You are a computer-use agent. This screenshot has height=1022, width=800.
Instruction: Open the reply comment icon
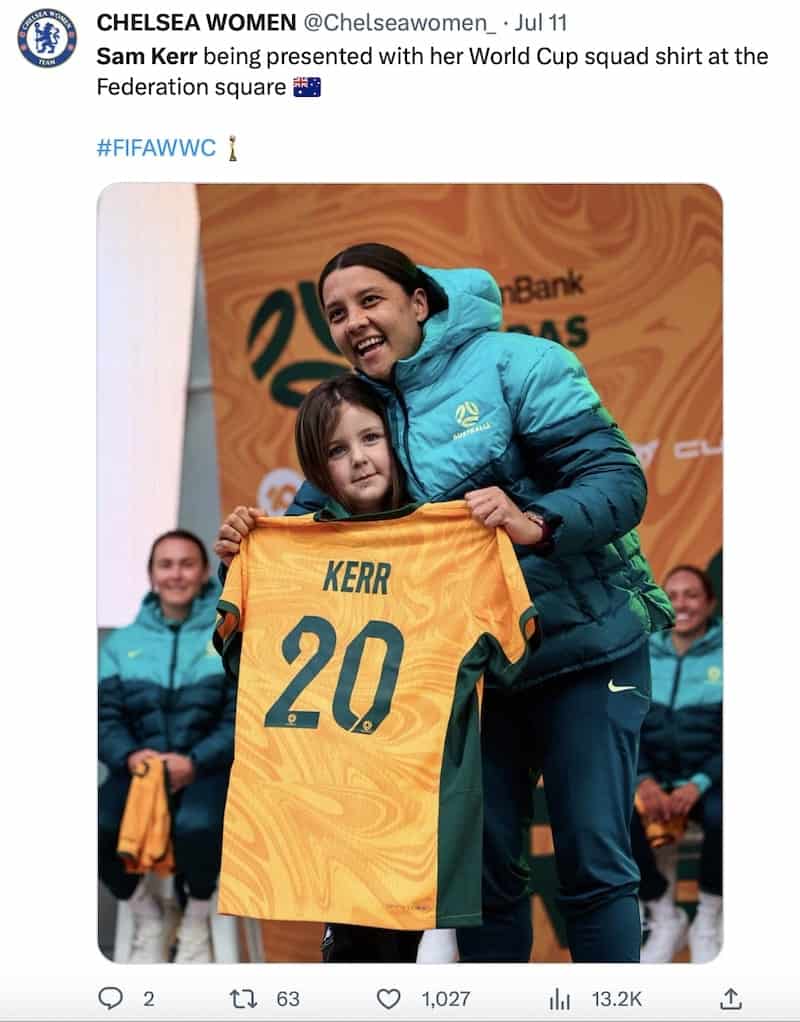(x=110, y=998)
